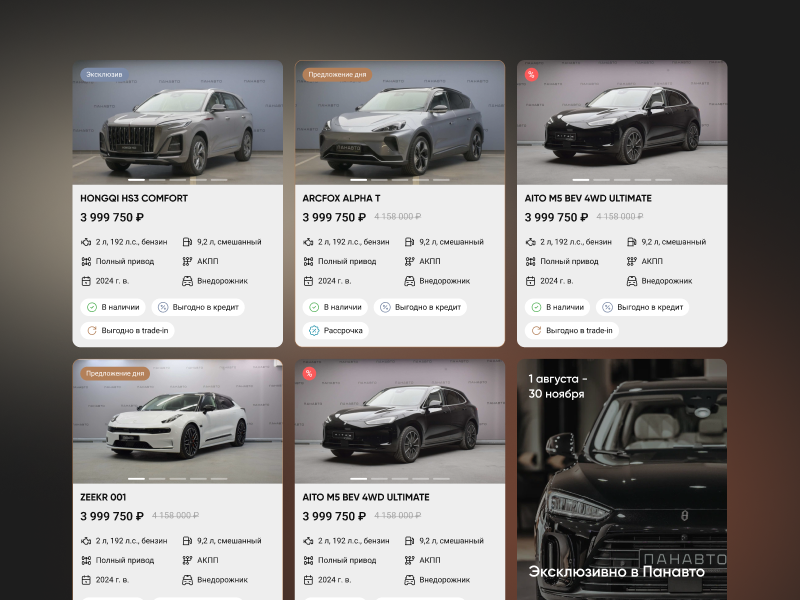The image size is (800, 600).
Task: Click the body type icon in ZEEKR 001 card
Action: point(188,580)
